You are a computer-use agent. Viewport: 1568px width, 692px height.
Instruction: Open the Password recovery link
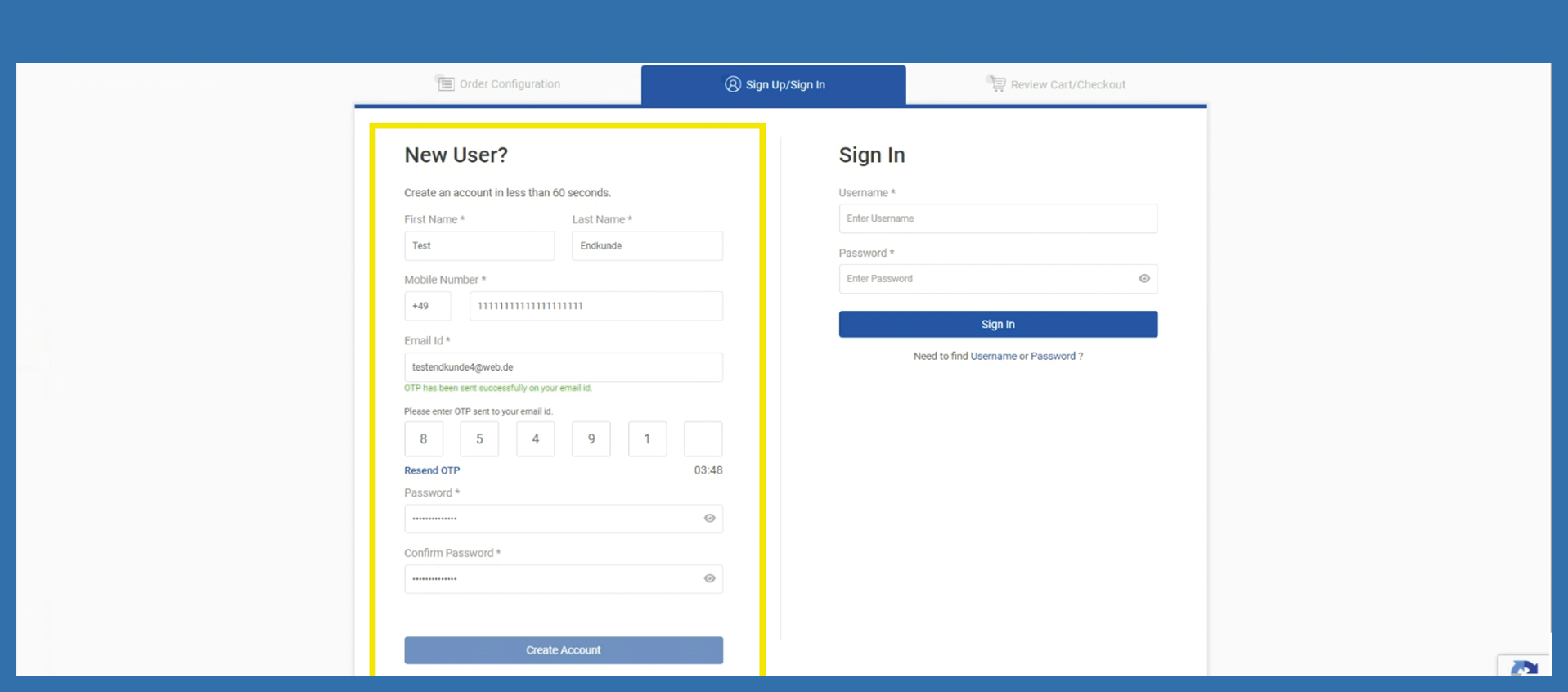[1053, 357]
